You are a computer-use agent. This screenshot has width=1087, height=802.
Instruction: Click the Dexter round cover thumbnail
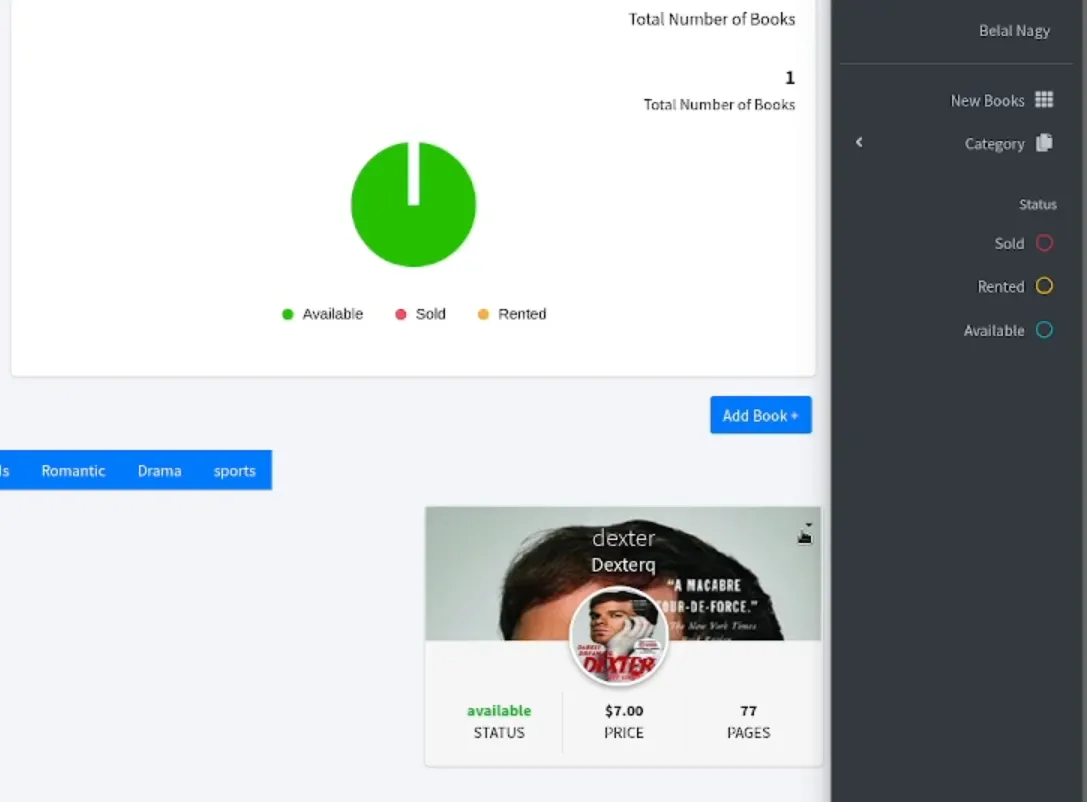point(618,636)
